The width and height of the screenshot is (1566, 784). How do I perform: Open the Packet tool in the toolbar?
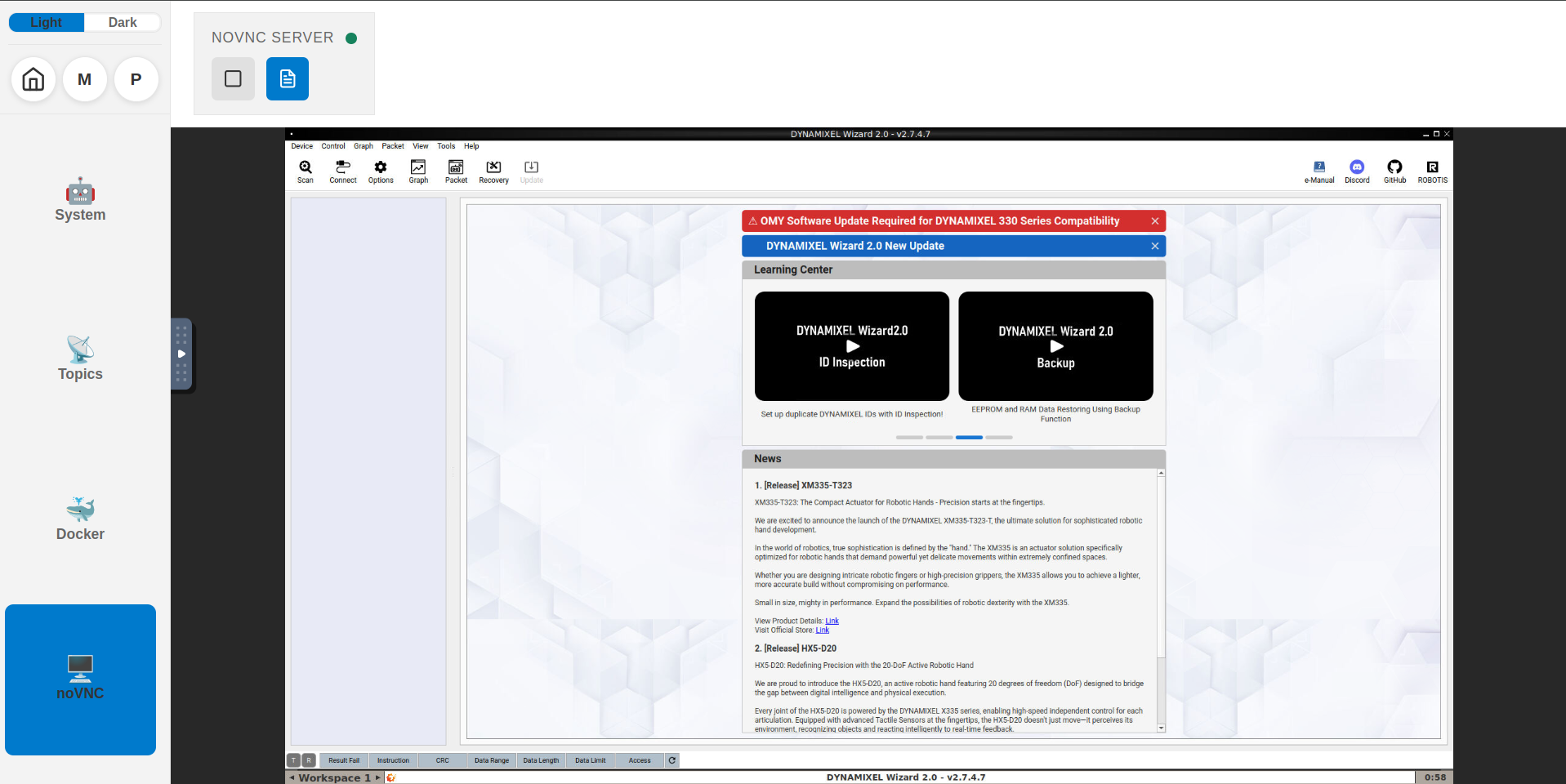click(456, 171)
